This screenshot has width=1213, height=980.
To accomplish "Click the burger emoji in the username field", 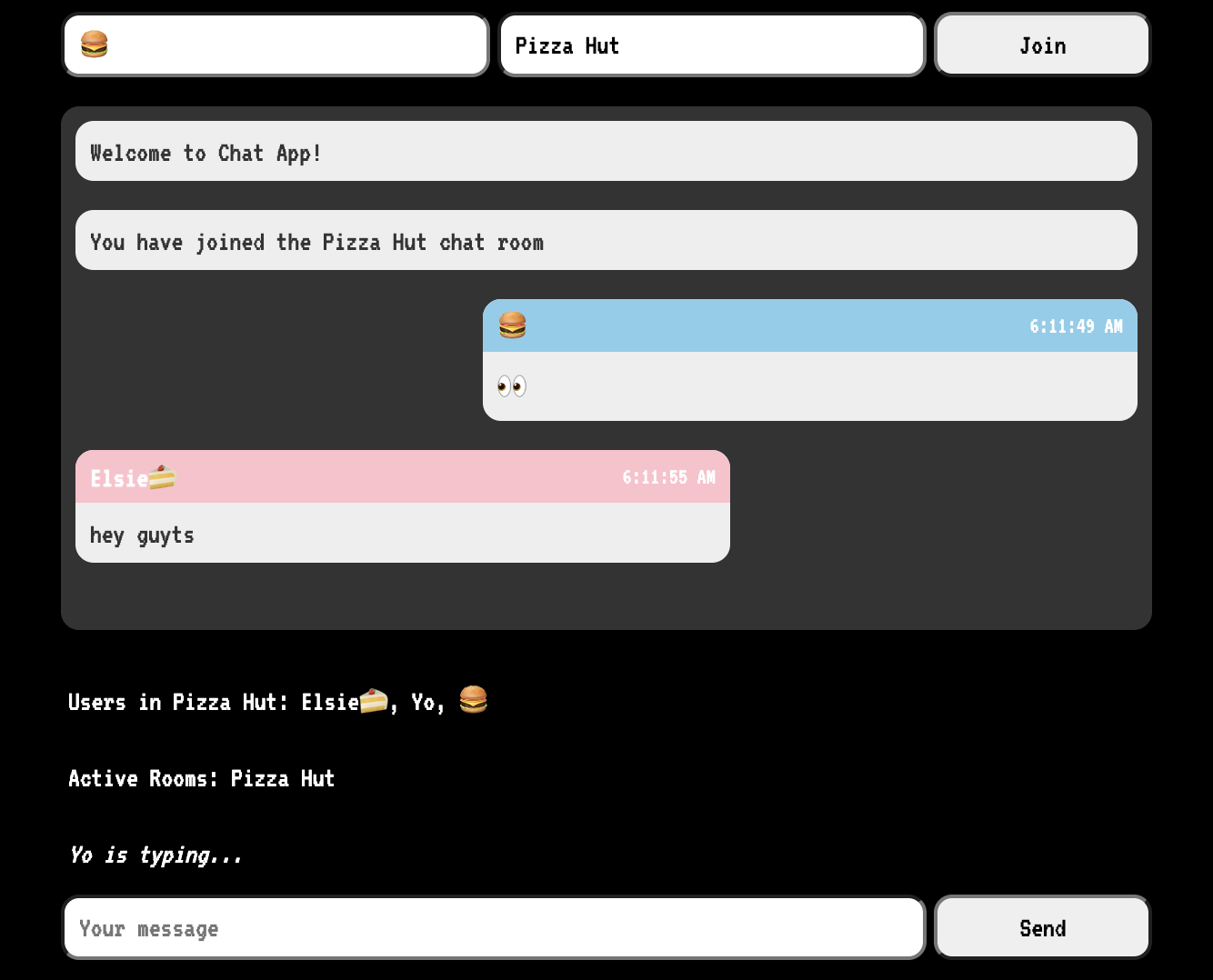I will pyautogui.click(x=95, y=43).
